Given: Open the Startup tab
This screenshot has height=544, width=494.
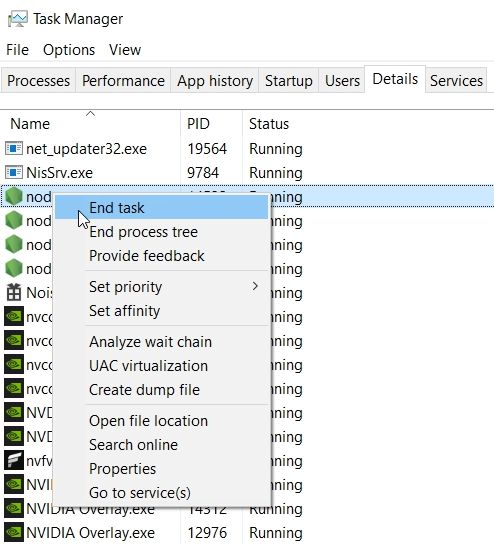Looking at the screenshot, I should 289,81.
